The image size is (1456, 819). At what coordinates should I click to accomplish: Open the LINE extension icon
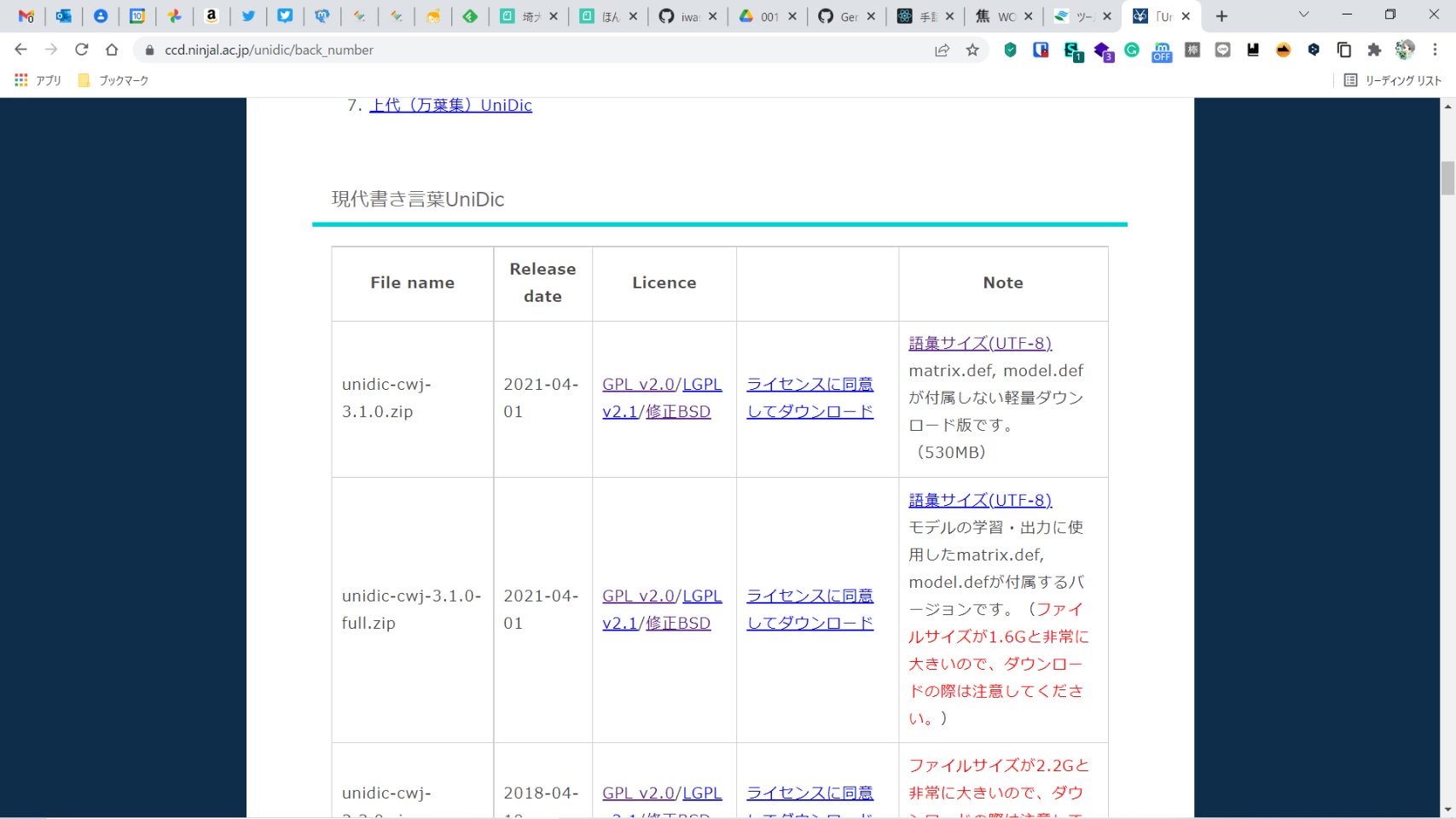pos(1222,50)
